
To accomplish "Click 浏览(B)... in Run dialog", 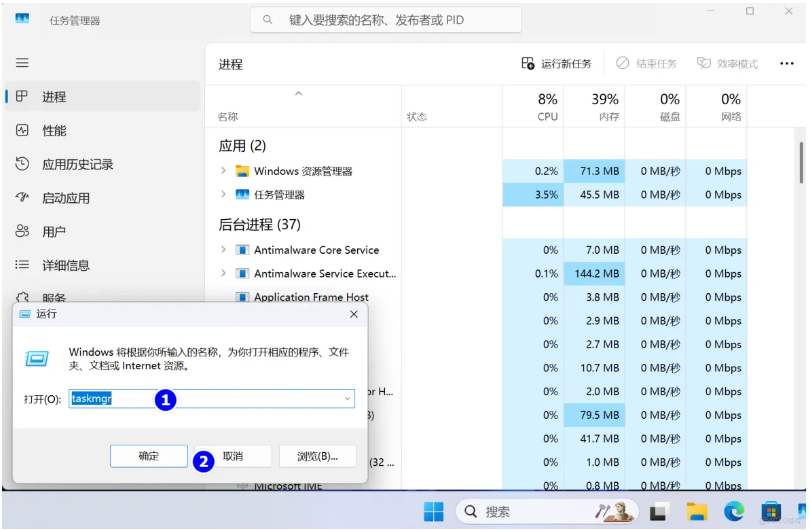I will 317,456.
